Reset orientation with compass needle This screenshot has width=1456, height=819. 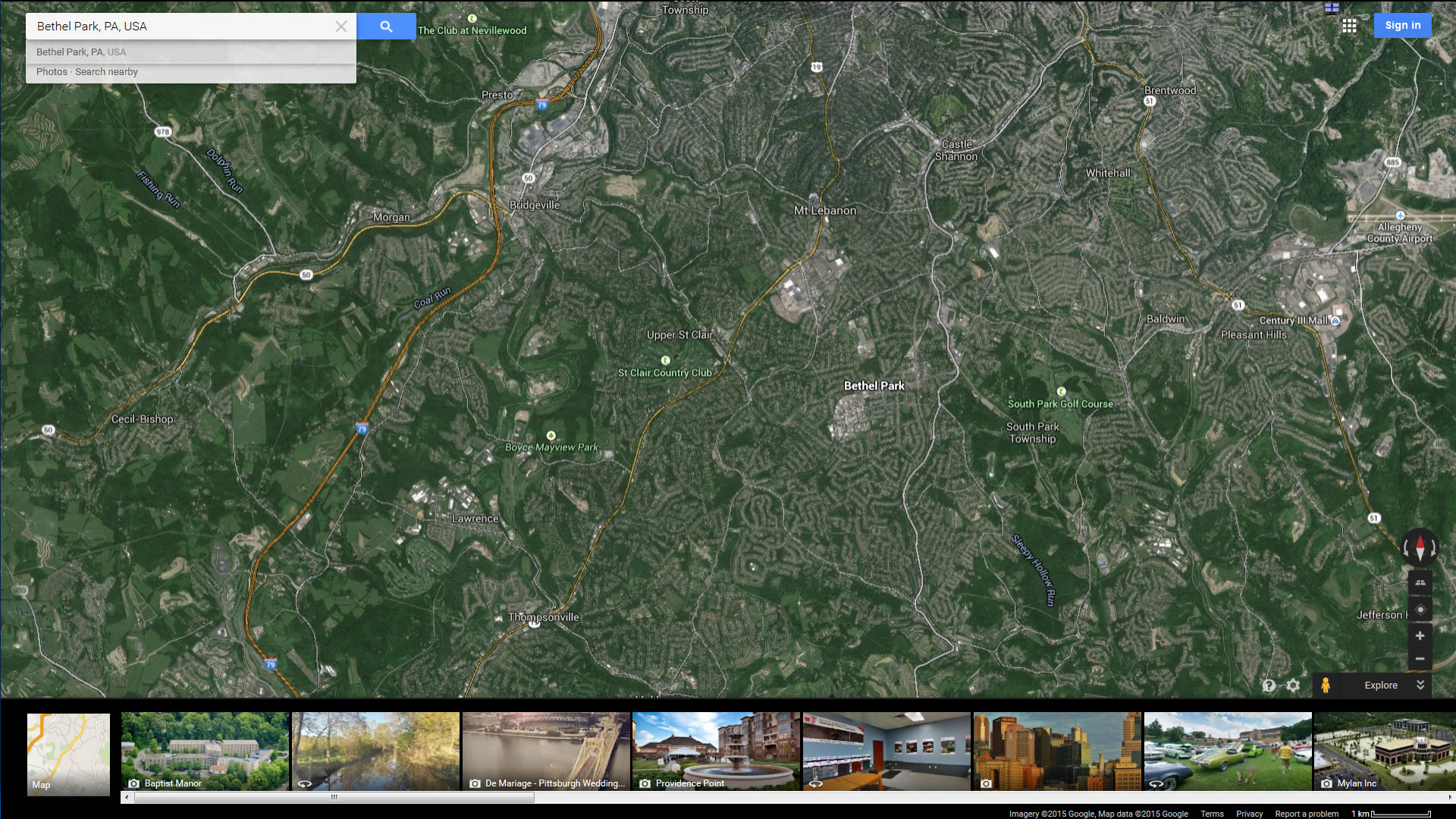point(1420,547)
